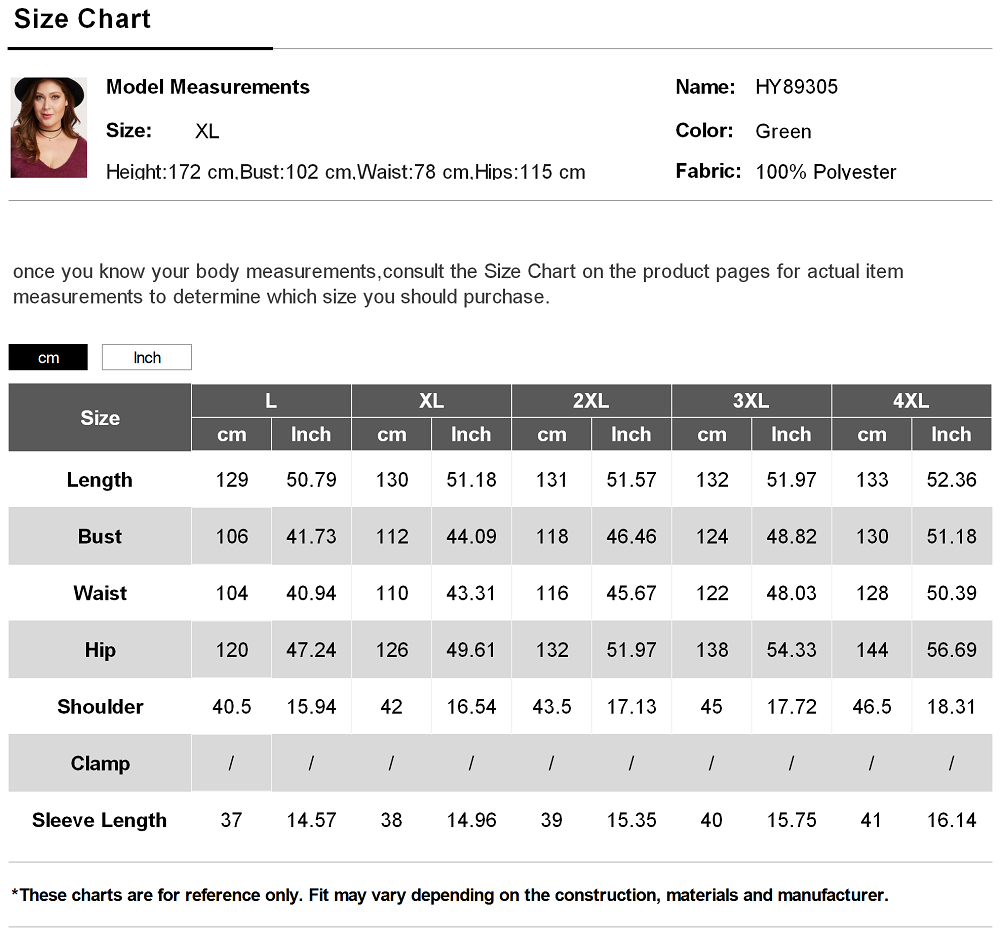Screen dimensions: 1000x935
Task: Click the product name HY89305
Action: [797, 87]
